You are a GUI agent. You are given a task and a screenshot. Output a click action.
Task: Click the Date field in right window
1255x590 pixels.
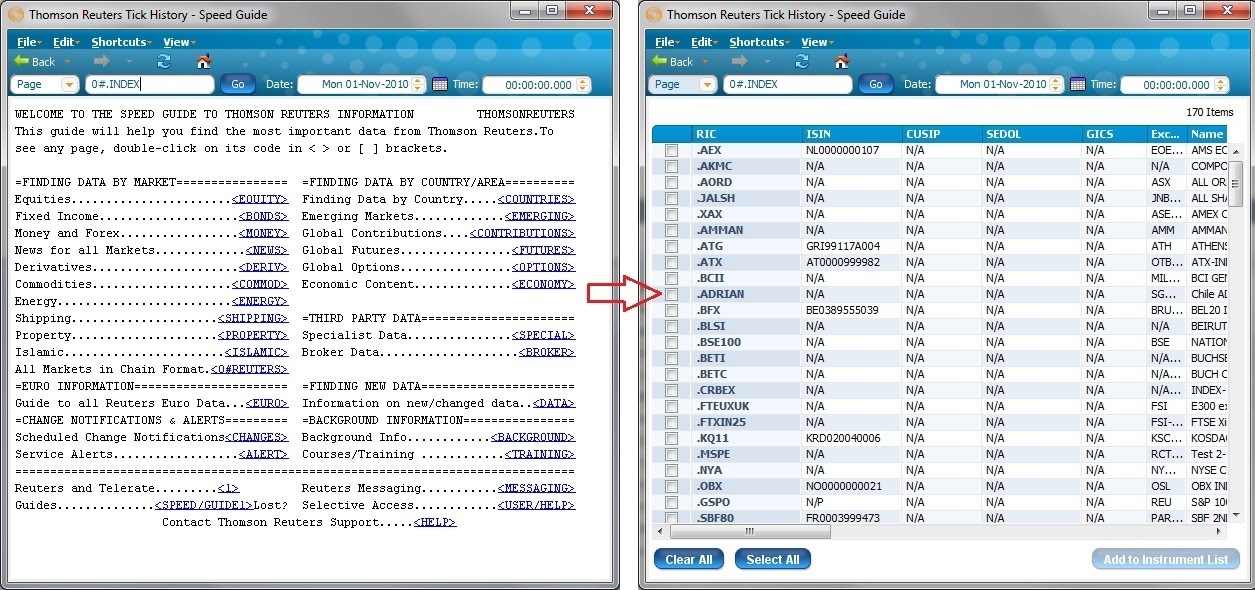[999, 85]
